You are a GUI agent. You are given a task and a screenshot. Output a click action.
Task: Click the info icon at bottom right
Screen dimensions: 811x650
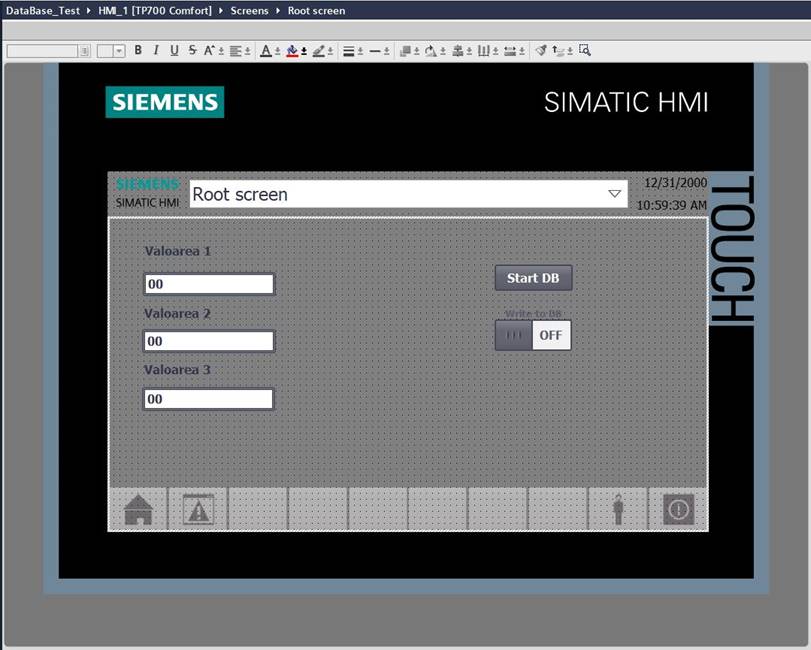(678, 510)
